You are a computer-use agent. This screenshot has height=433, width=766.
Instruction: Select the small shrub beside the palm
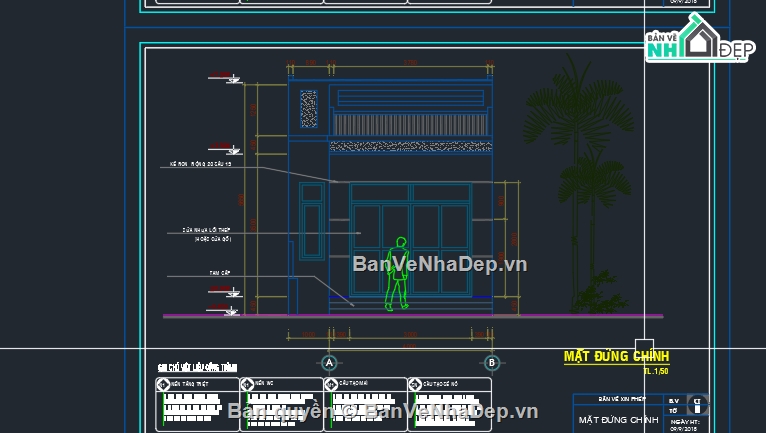600,293
